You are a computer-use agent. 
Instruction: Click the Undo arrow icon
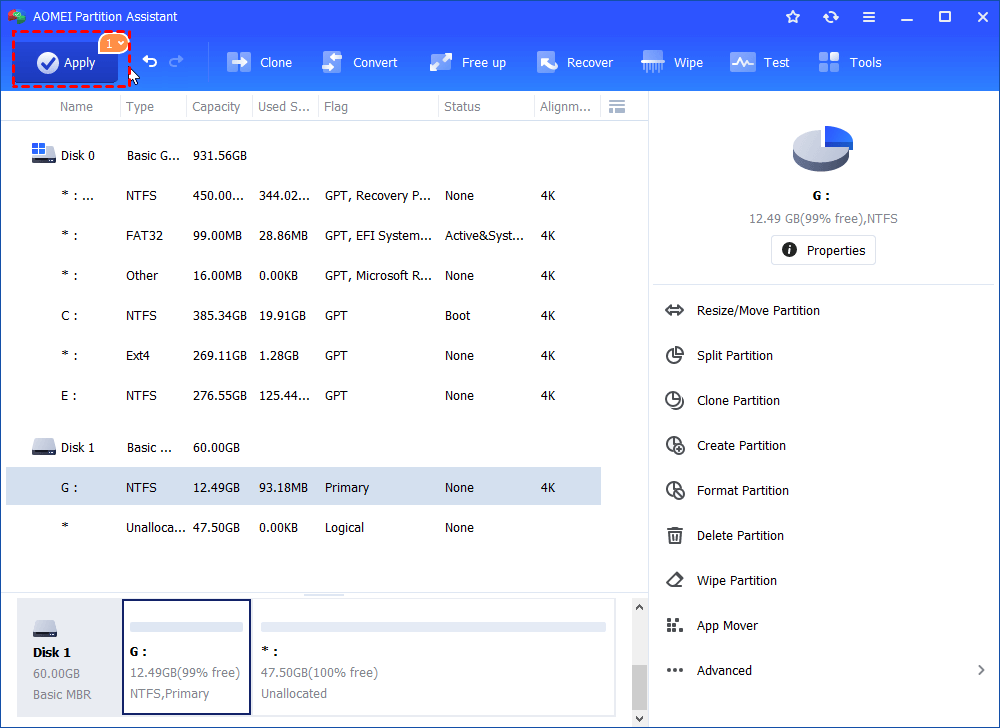pyautogui.click(x=149, y=61)
